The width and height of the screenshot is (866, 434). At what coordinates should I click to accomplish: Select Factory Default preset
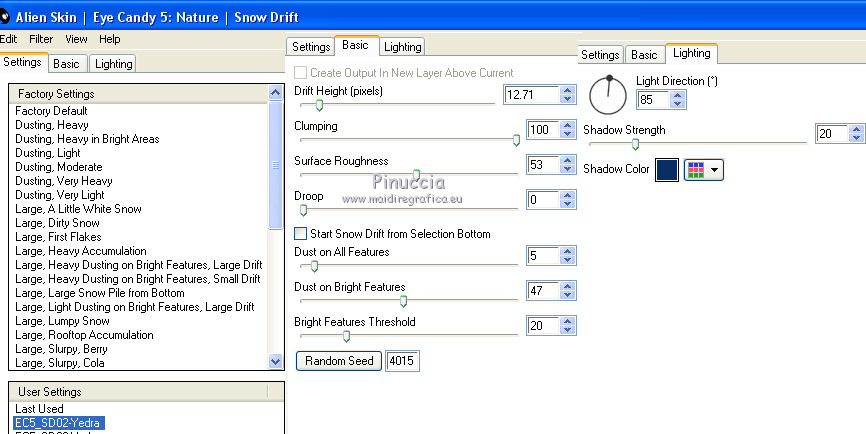tap(51, 111)
